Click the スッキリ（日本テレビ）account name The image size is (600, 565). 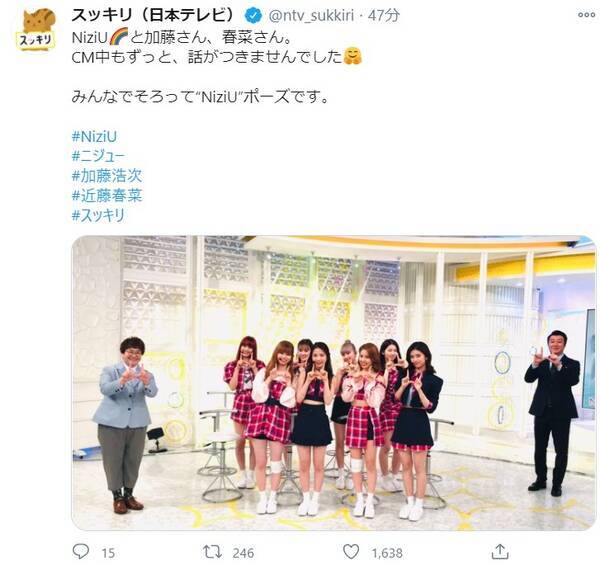[153, 15]
